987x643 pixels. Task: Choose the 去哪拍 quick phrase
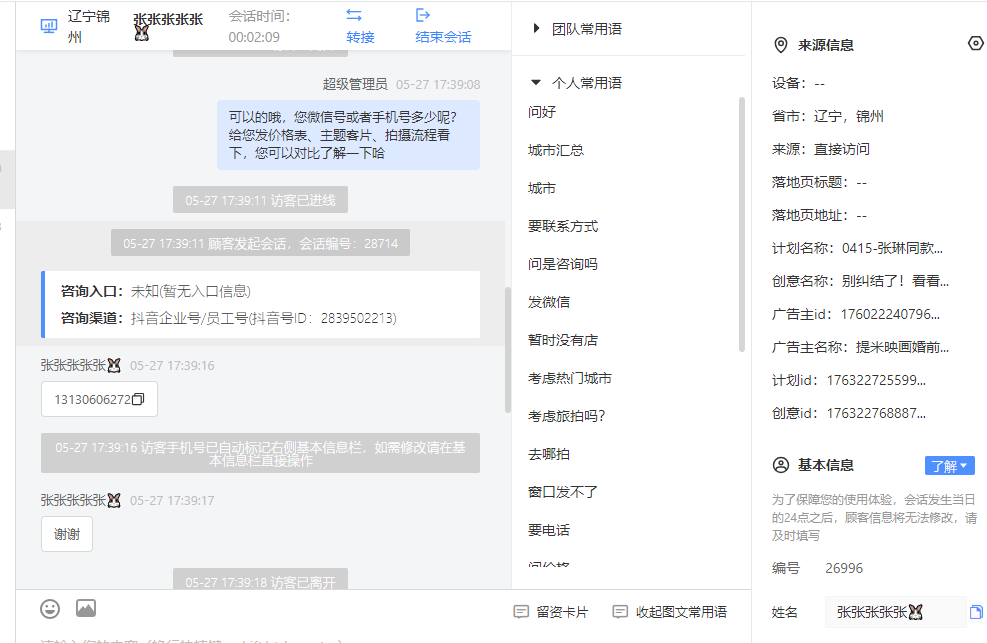pos(549,454)
